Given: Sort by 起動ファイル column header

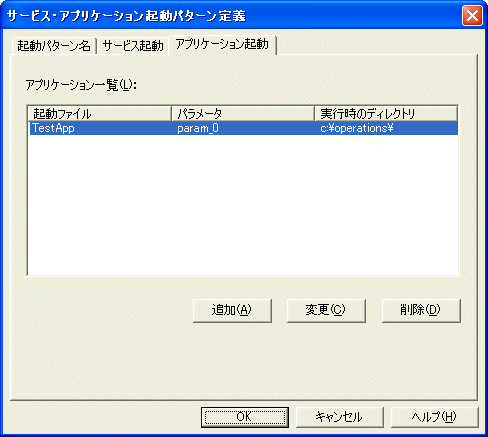Looking at the screenshot, I should (99, 114).
